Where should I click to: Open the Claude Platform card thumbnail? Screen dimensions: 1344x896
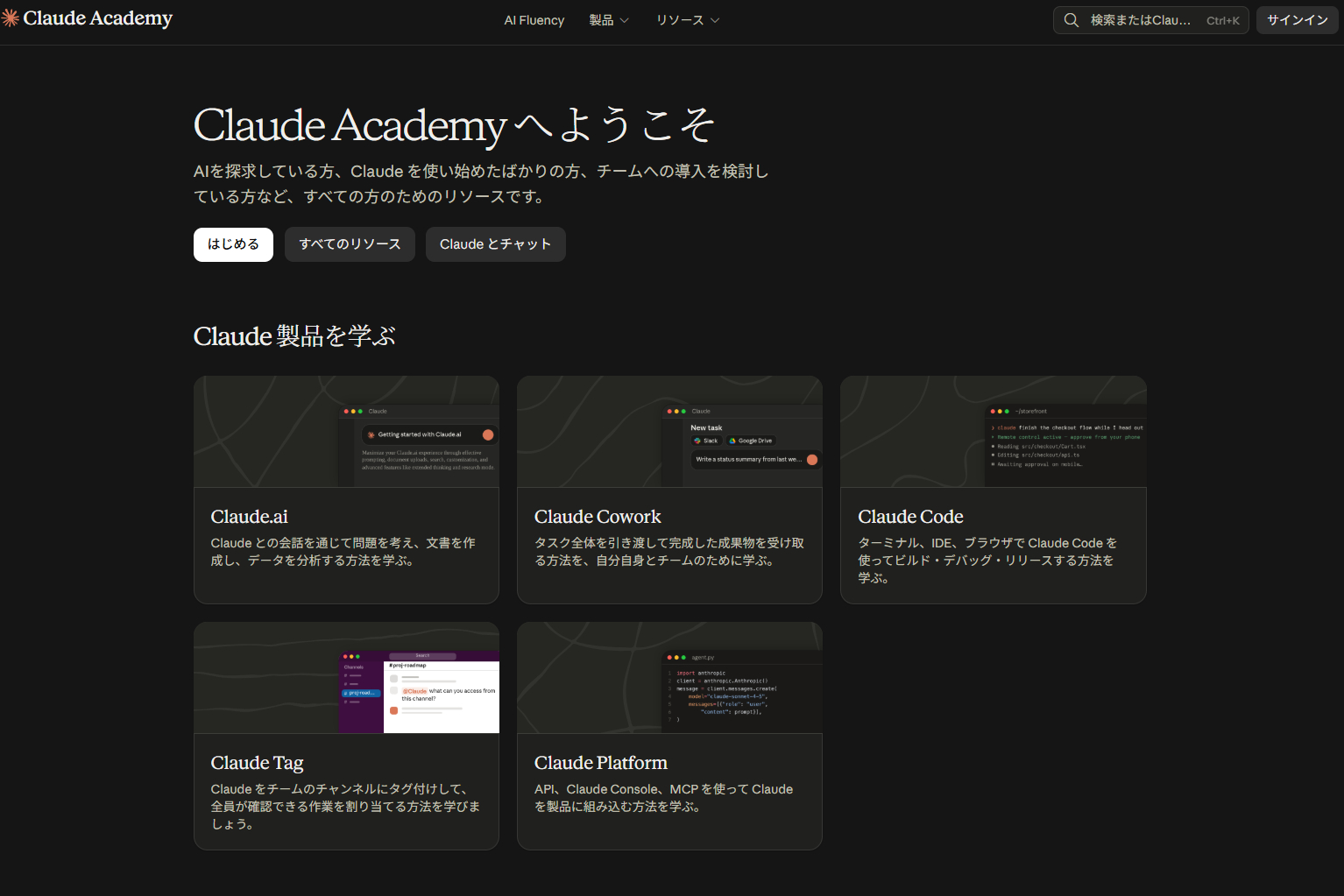[669, 678]
